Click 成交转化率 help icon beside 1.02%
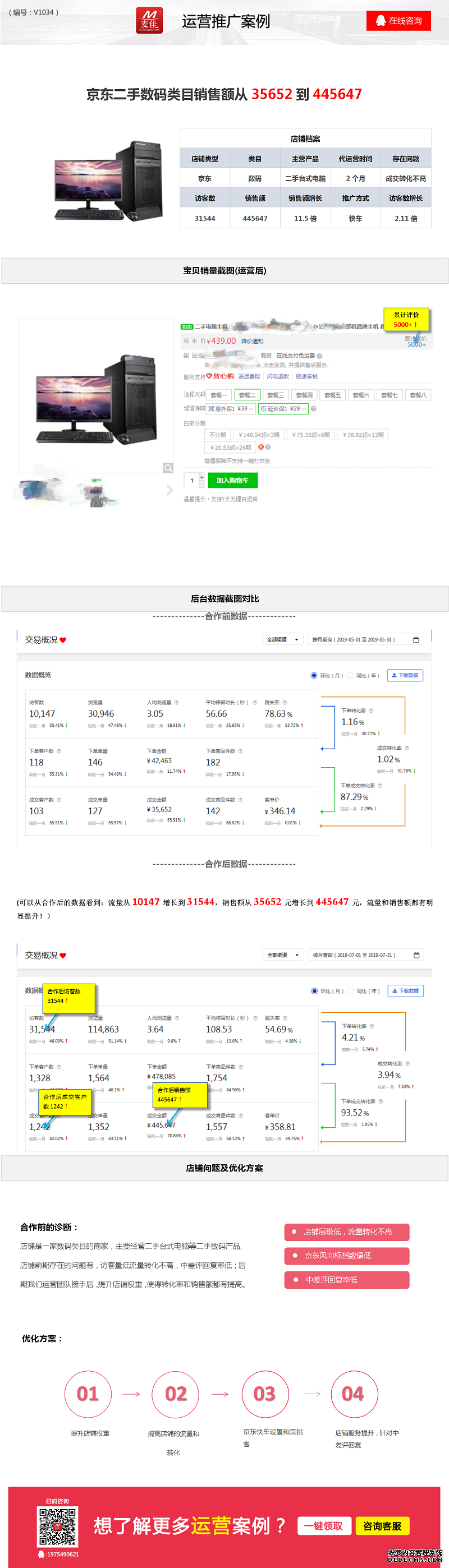449x1568 pixels. pos(407,748)
